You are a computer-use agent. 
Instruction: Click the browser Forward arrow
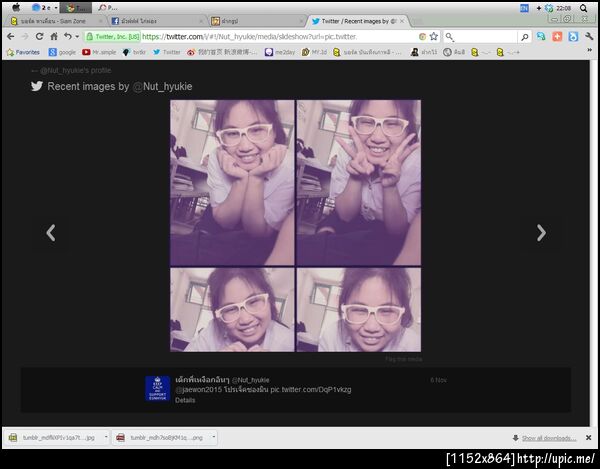[25, 36]
